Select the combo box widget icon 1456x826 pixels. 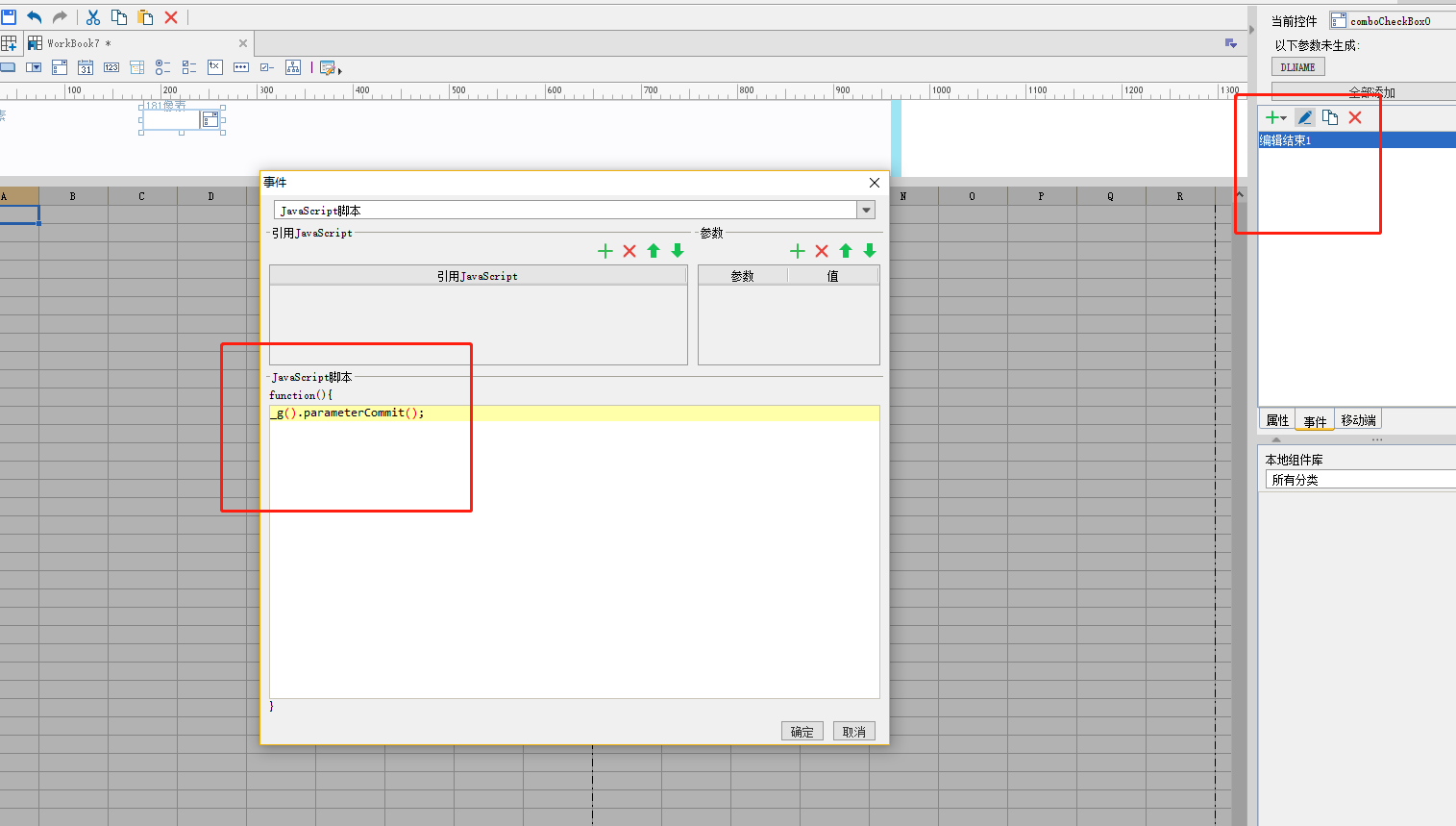click(34, 67)
